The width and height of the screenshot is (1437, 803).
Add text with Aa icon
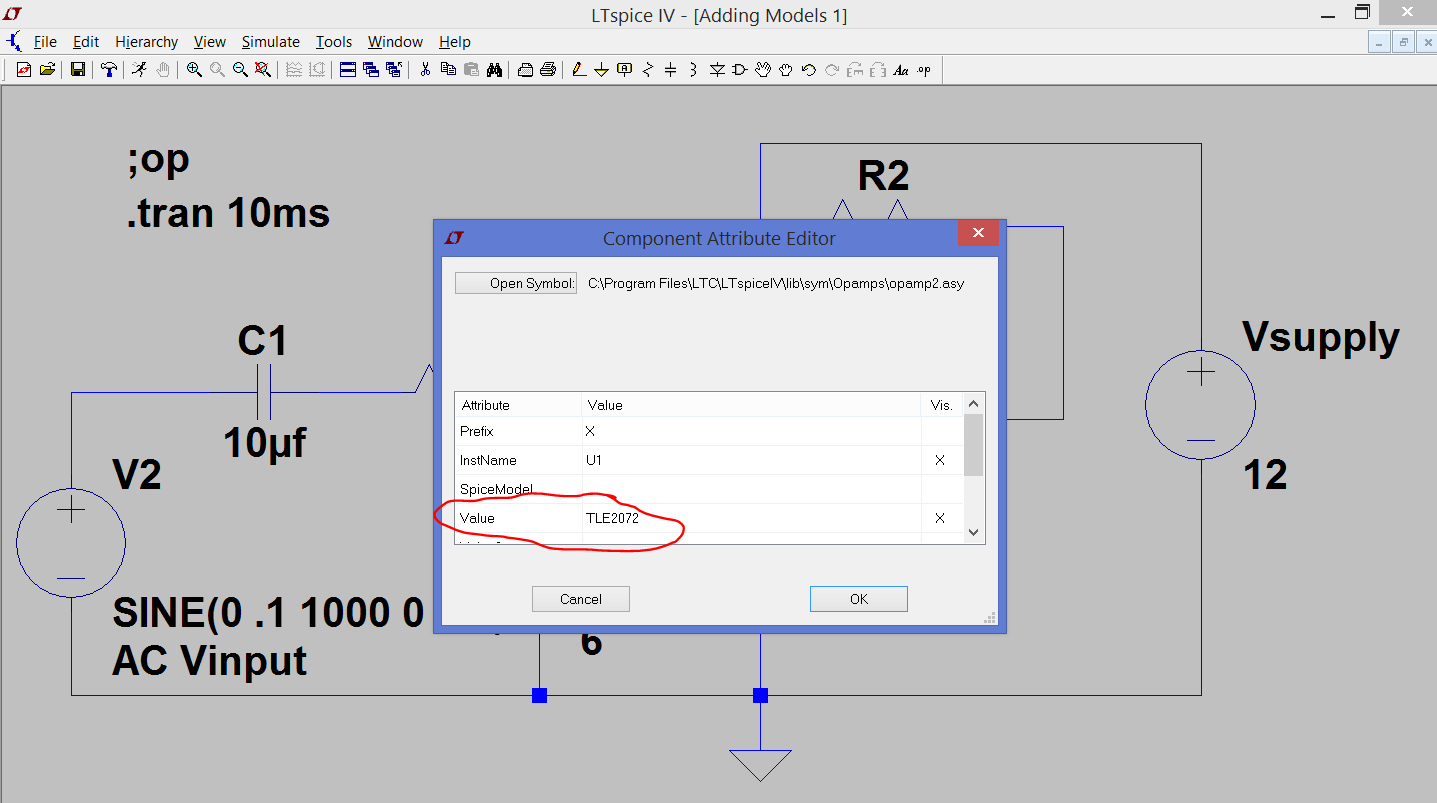[901, 70]
